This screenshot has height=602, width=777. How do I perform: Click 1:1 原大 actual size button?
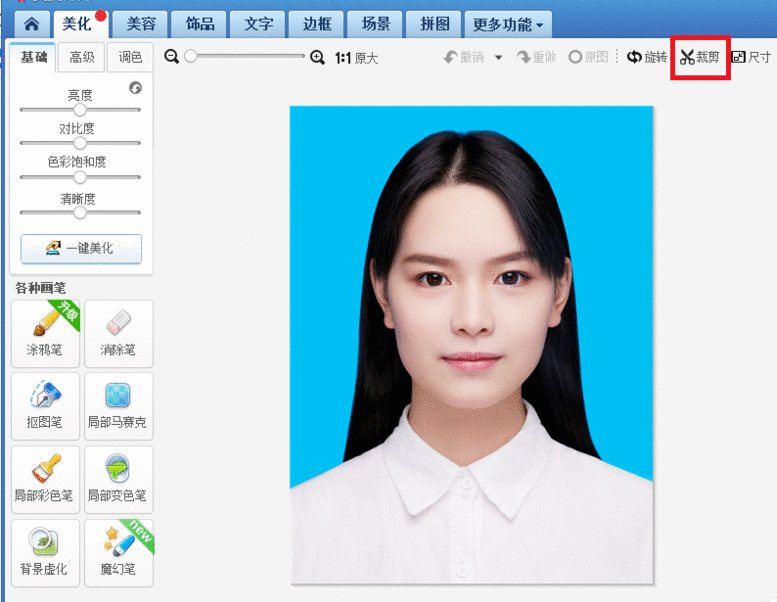(356, 58)
